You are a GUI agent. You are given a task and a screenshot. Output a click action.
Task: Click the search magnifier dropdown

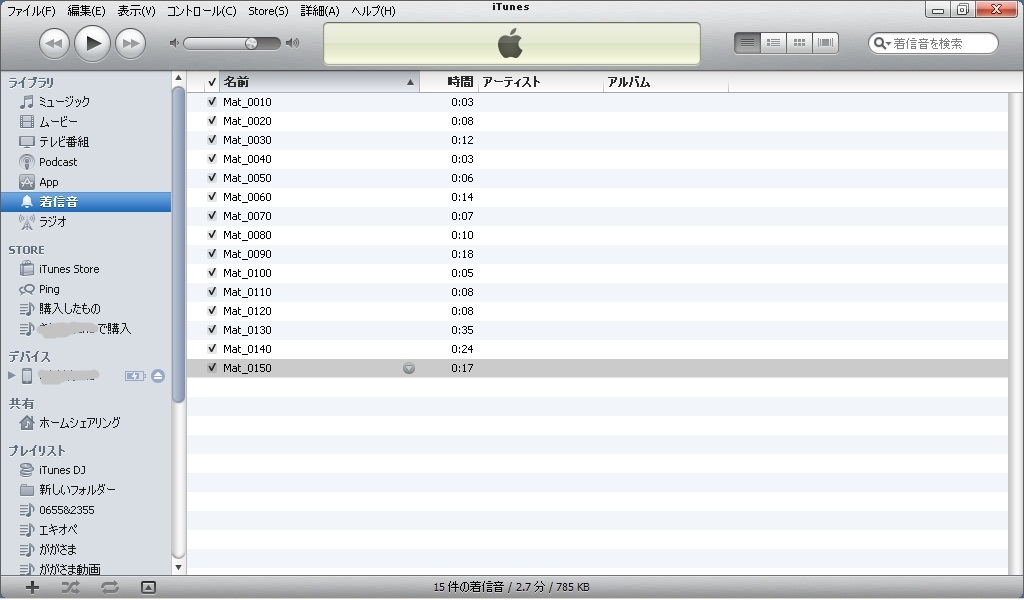882,44
